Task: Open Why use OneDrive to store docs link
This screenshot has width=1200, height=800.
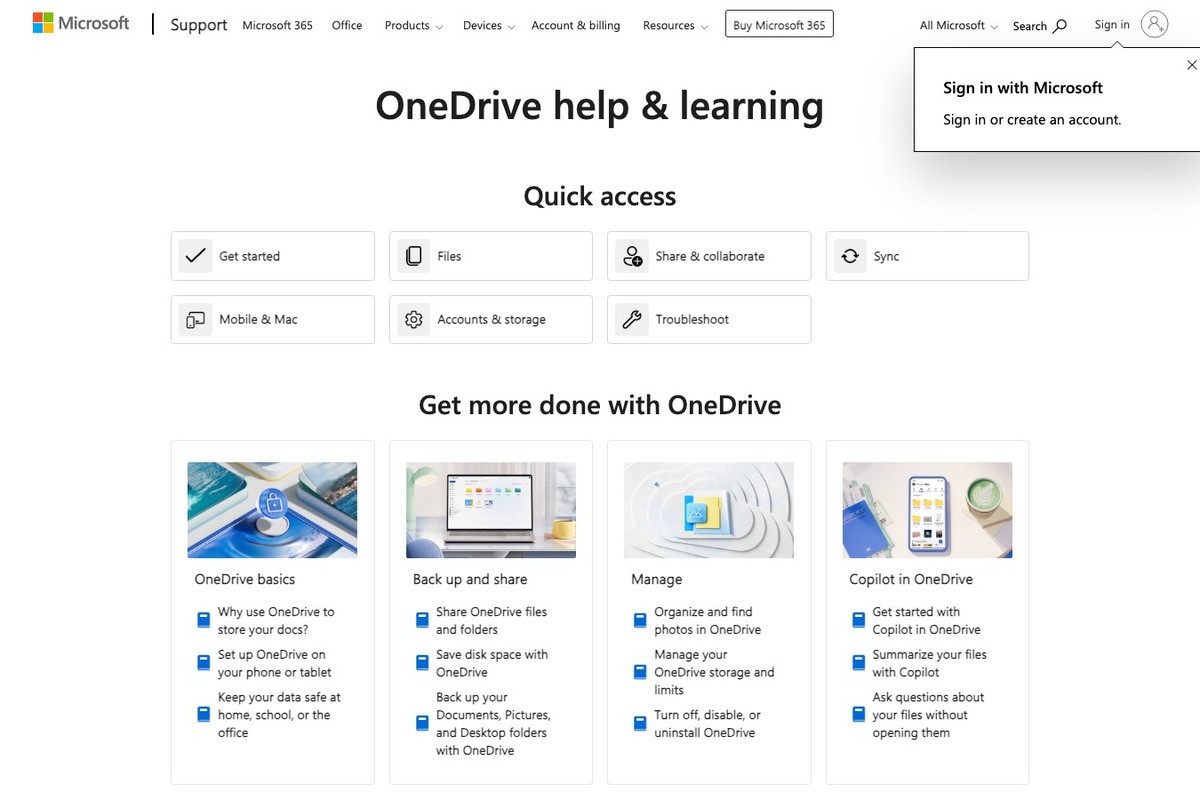Action: point(276,621)
